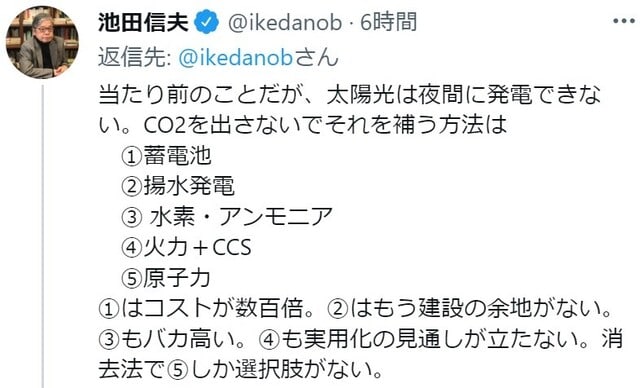This screenshot has width=640, height=388.
Task: Click the list item ③ 水素・アンモニア
Action: [x=227, y=217]
